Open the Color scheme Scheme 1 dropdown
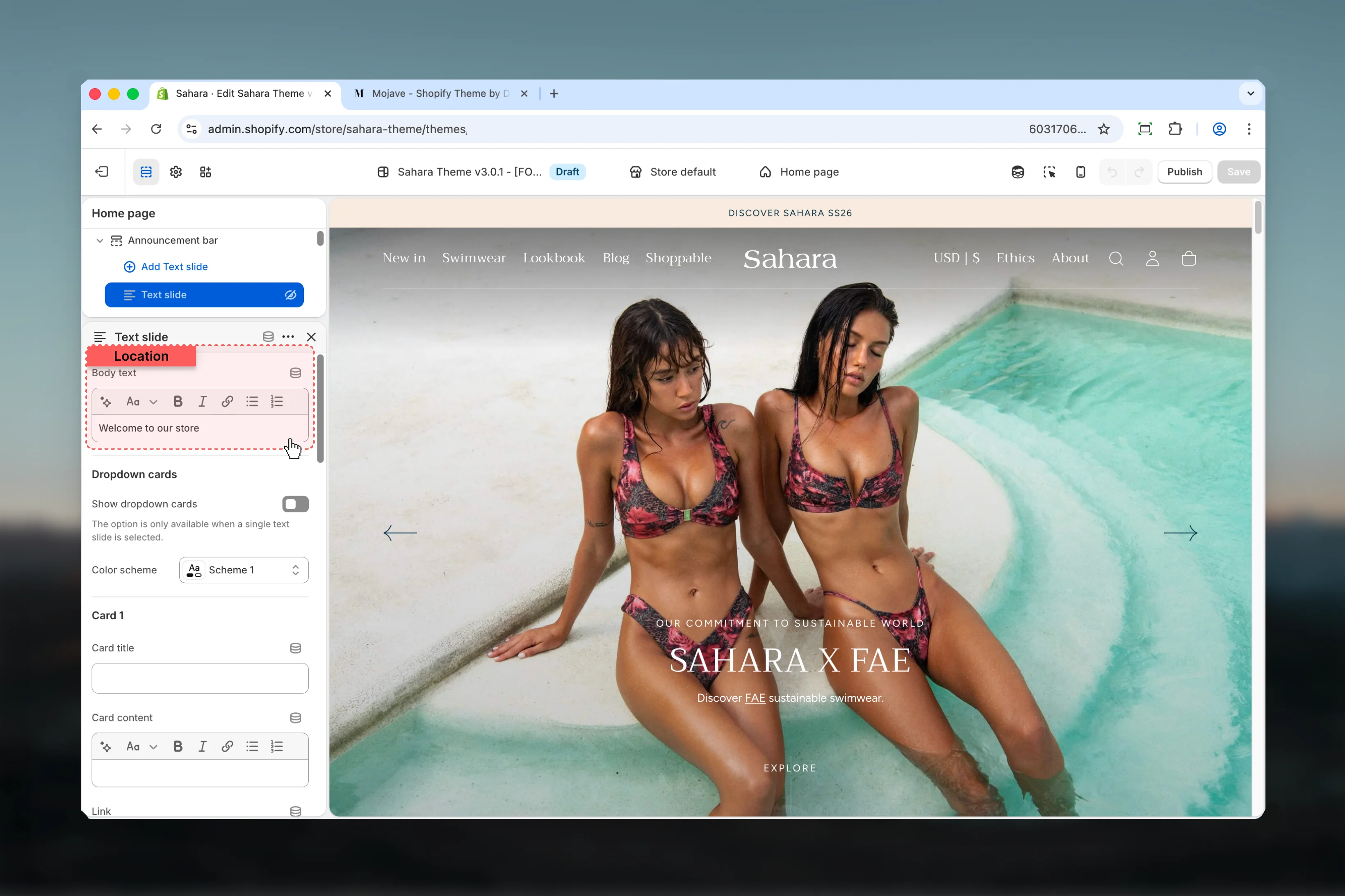 [x=244, y=570]
